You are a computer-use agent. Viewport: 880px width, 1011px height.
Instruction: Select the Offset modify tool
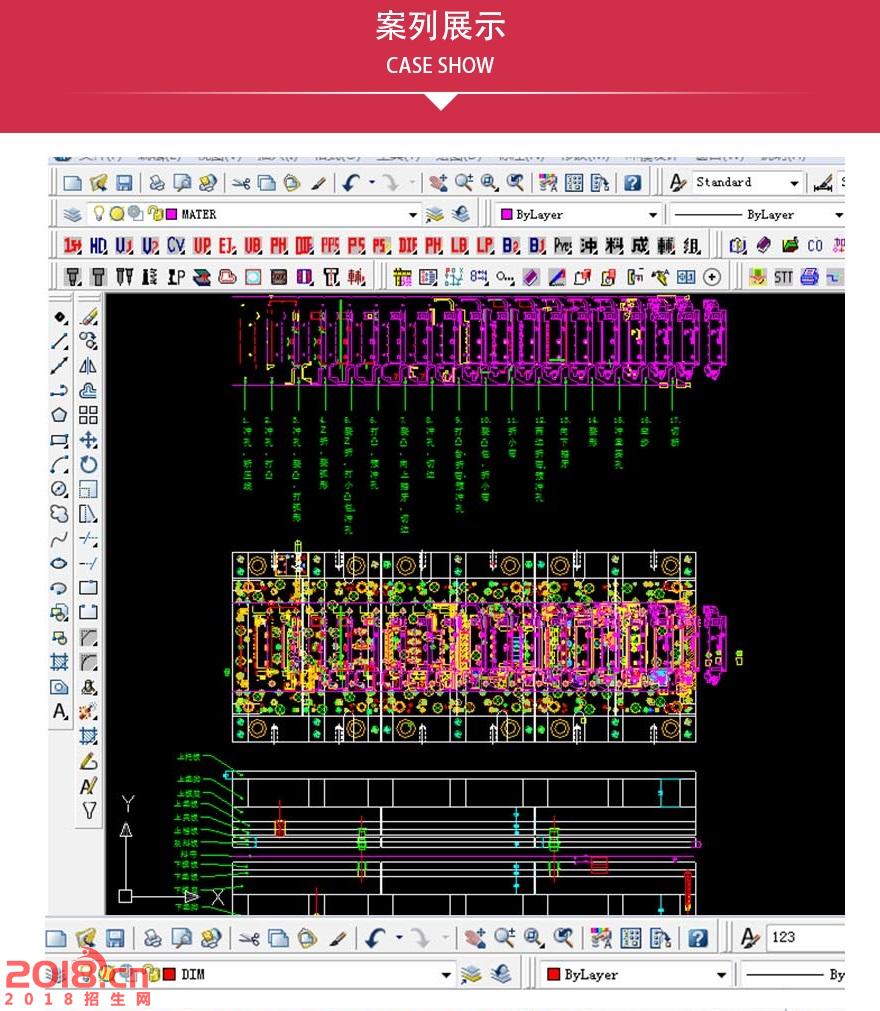[x=89, y=391]
